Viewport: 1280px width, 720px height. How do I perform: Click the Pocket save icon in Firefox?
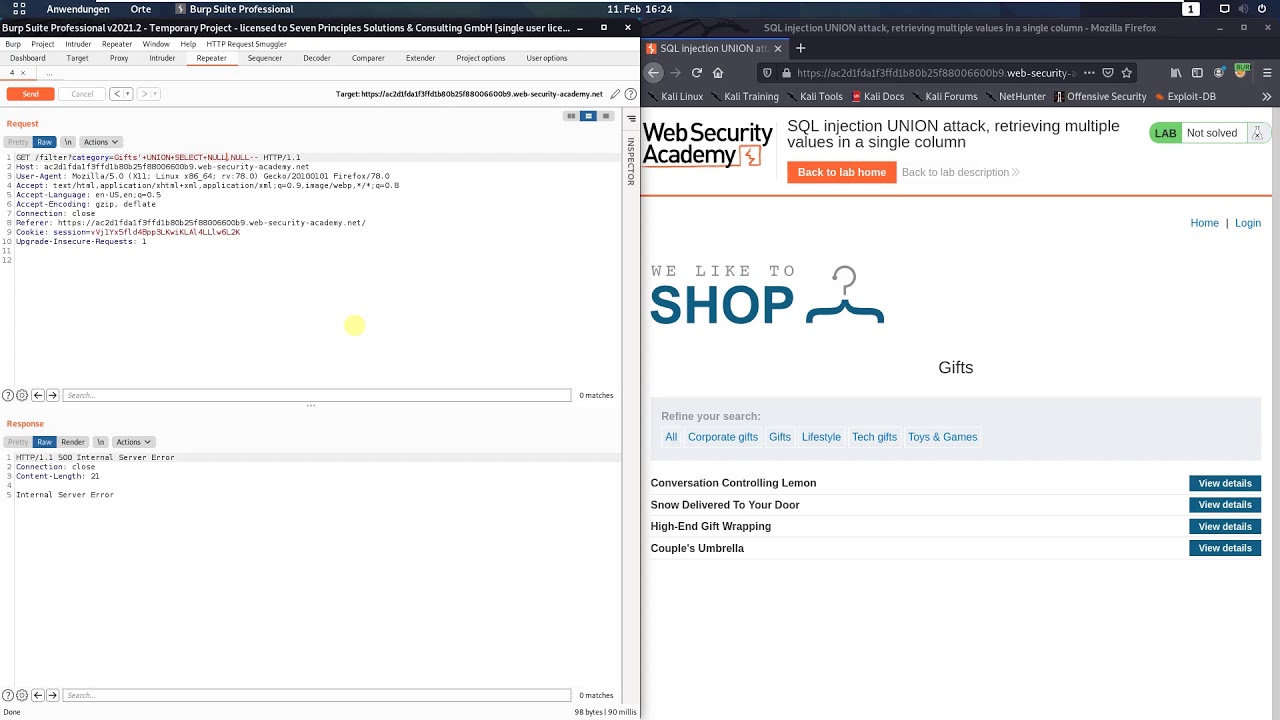1108,73
